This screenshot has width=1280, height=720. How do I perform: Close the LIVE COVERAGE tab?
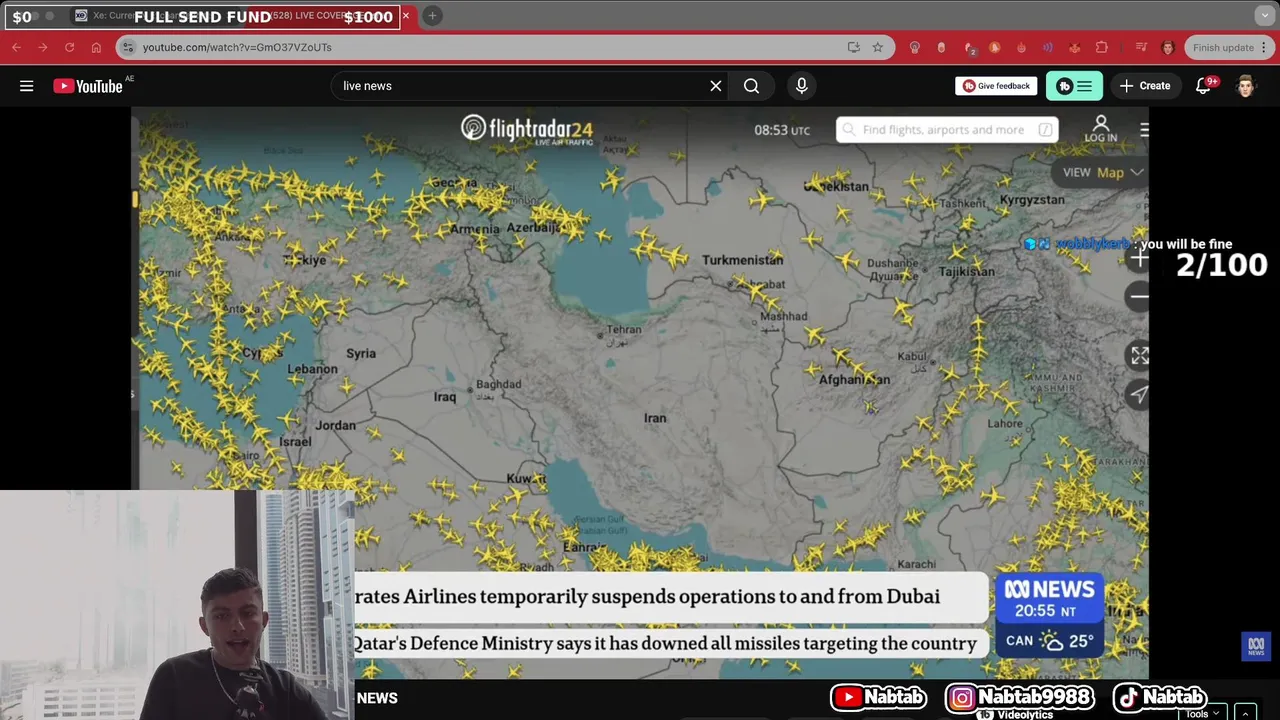pyautogui.click(x=406, y=16)
